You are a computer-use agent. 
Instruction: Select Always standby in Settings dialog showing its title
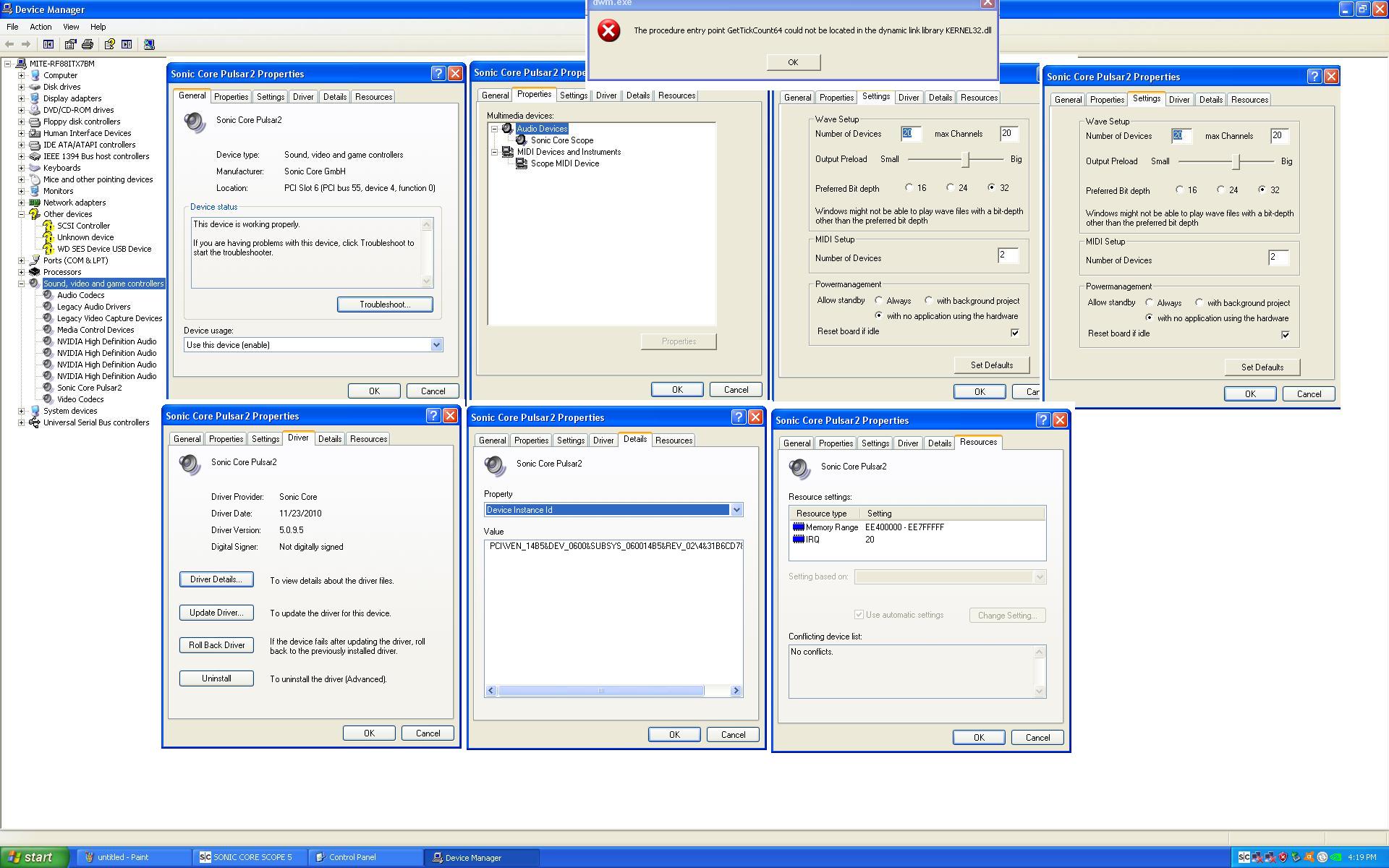coord(1150,302)
